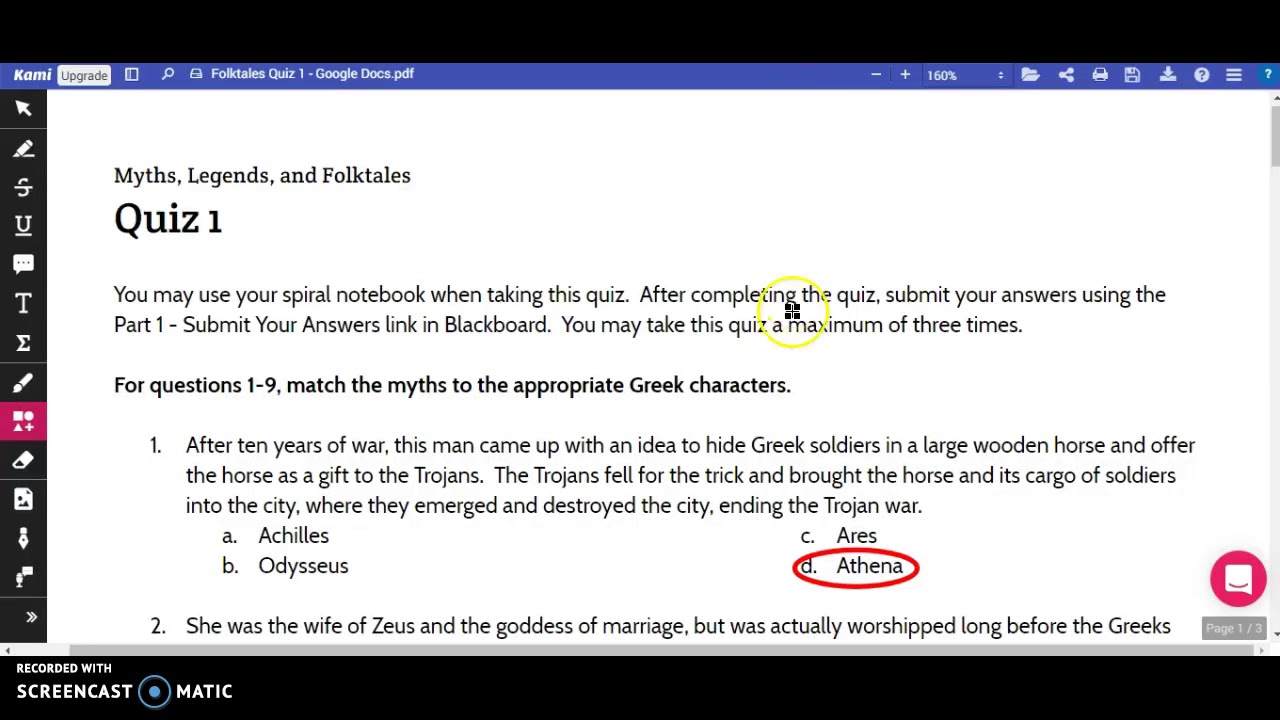This screenshot has height=720, width=1280.
Task: Click the round blue question mark button
Action: [x=1267, y=75]
